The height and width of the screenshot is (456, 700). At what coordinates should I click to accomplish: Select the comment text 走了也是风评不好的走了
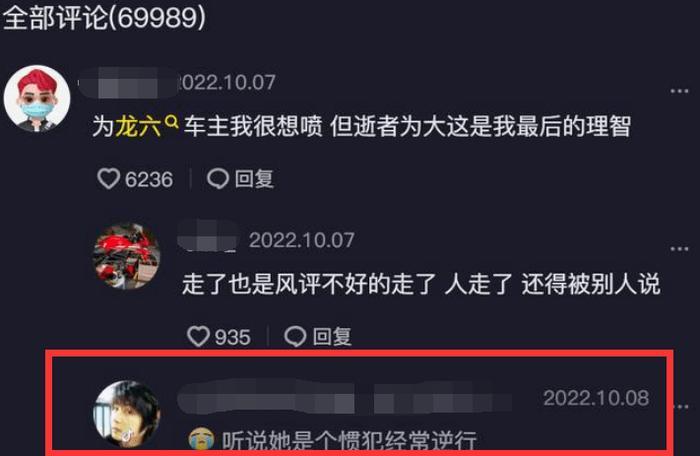[x=309, y=284]
